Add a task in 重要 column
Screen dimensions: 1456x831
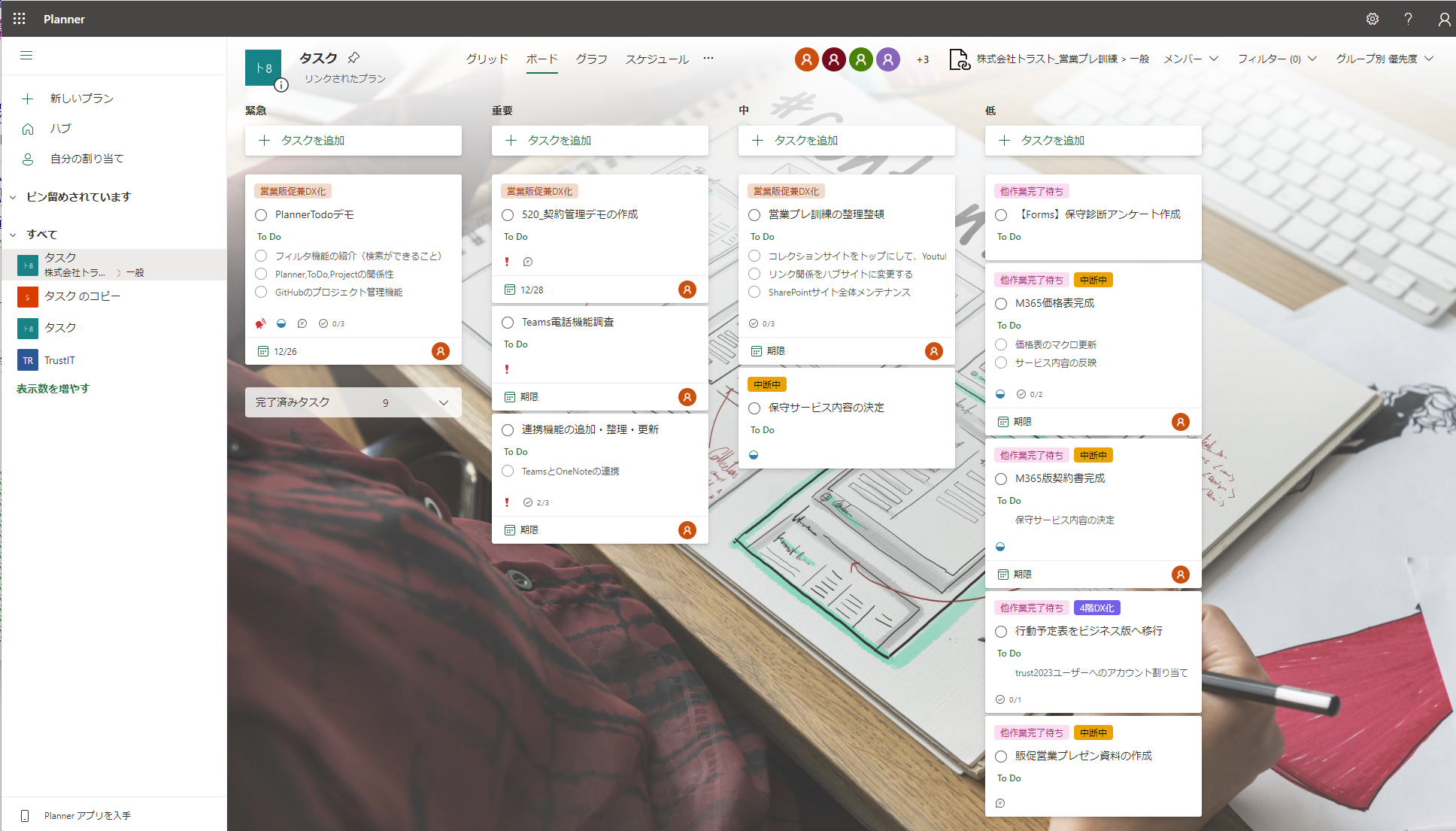(x=600, y=141)
